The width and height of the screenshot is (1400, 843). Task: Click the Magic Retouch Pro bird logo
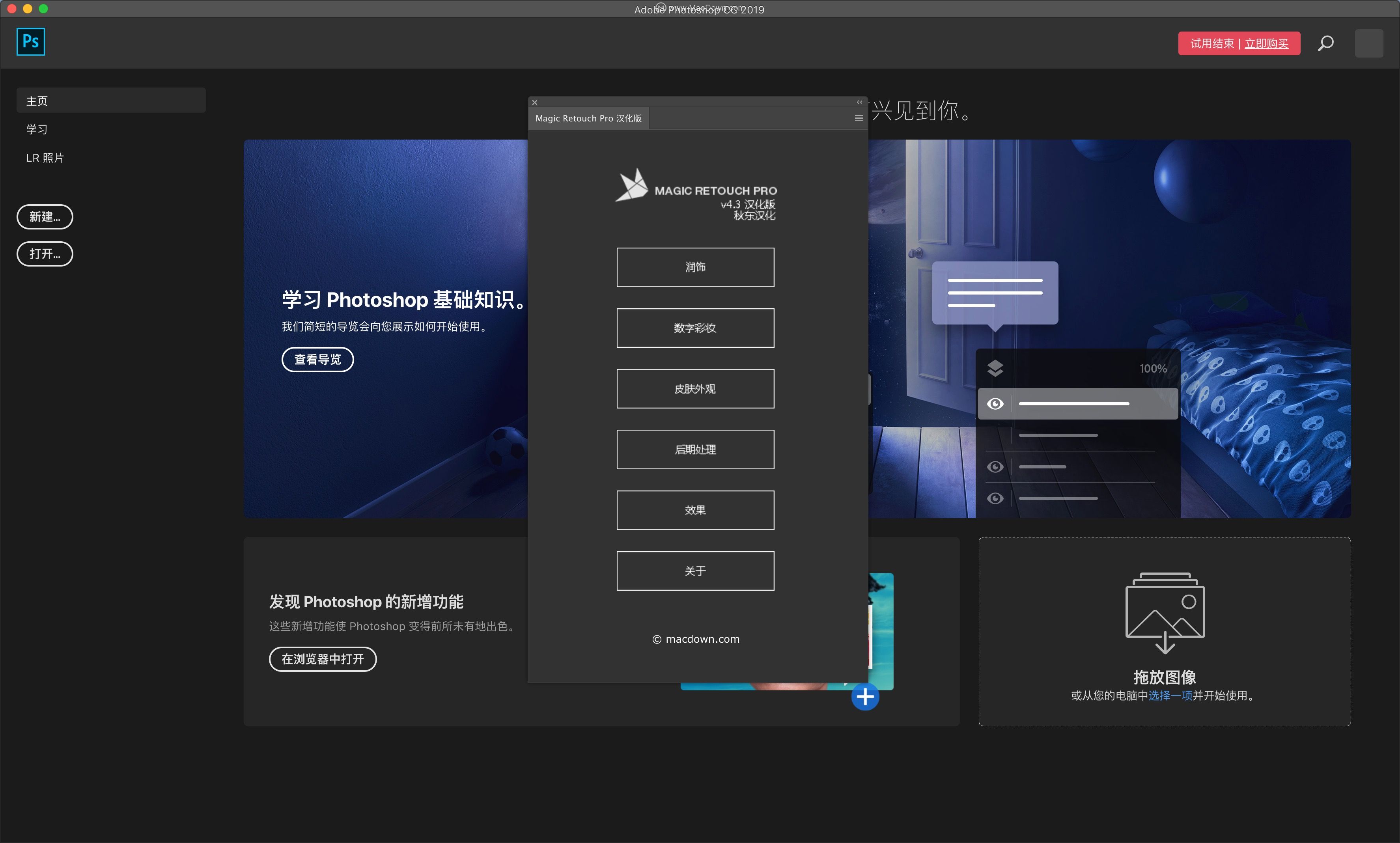coord(632,185)
